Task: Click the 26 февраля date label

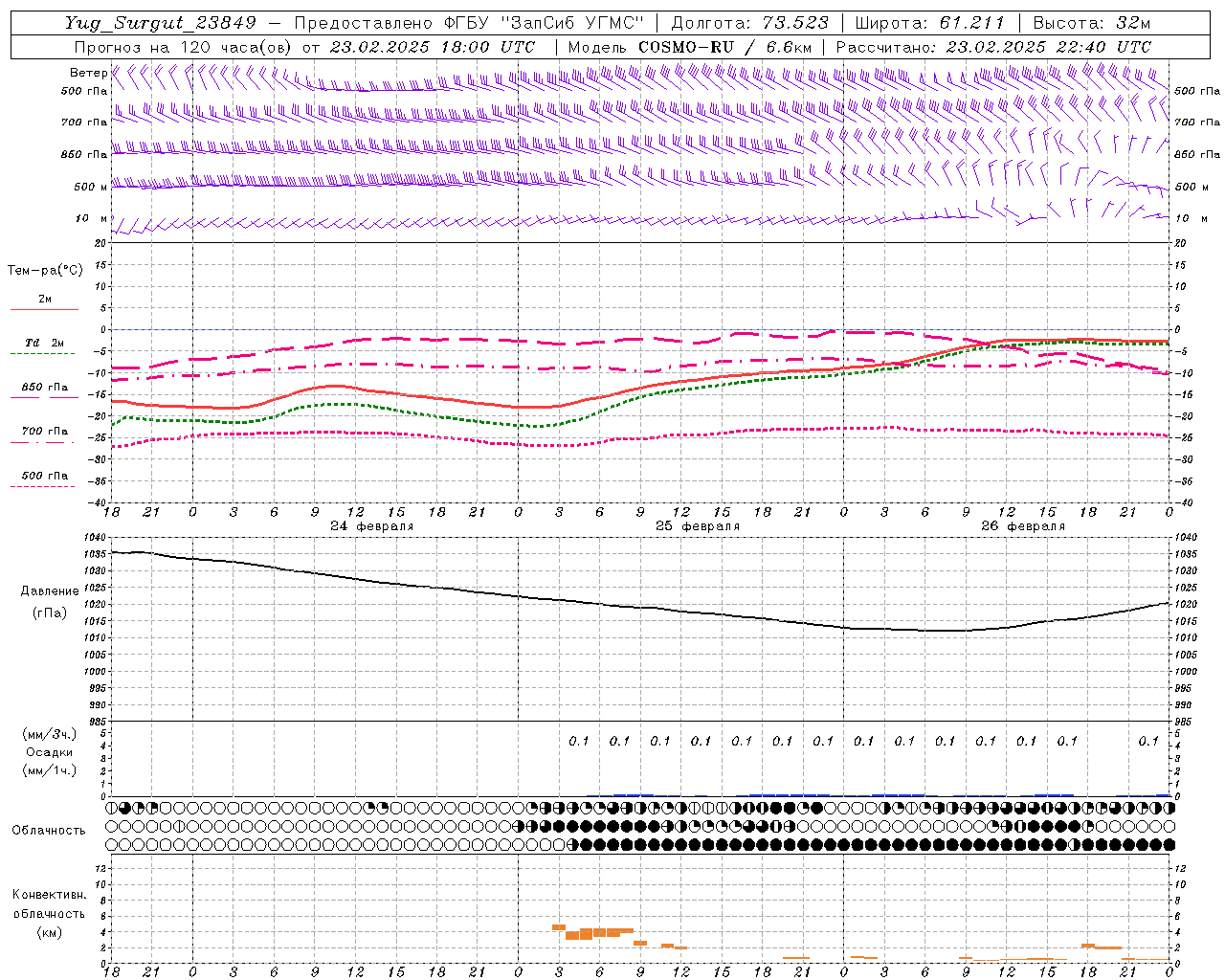Action: [1023, 526]
